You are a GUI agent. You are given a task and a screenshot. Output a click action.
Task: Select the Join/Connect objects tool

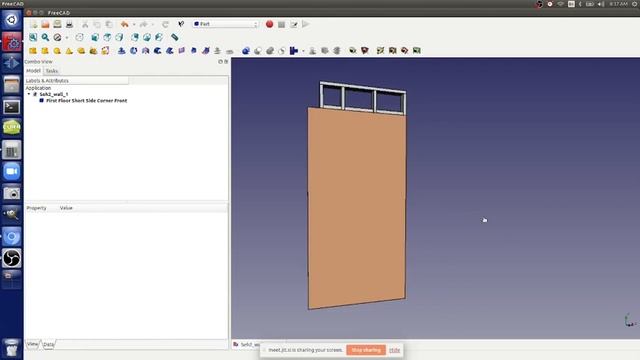[x=293, y=51]
